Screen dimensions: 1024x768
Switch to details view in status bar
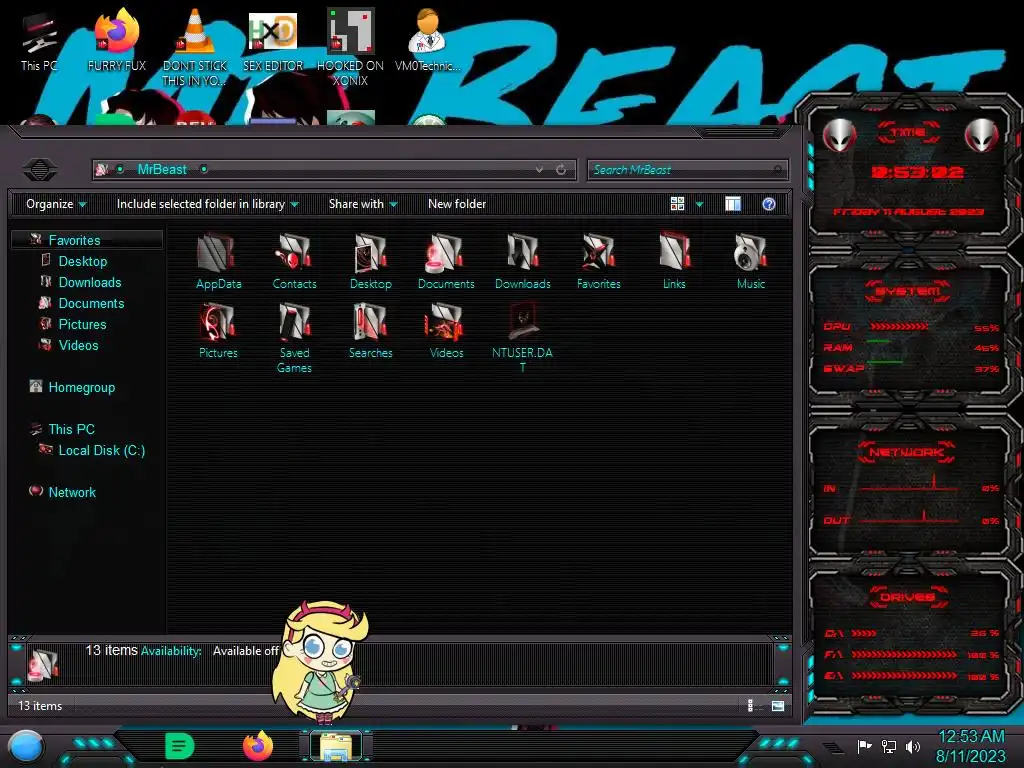(751, 706)
